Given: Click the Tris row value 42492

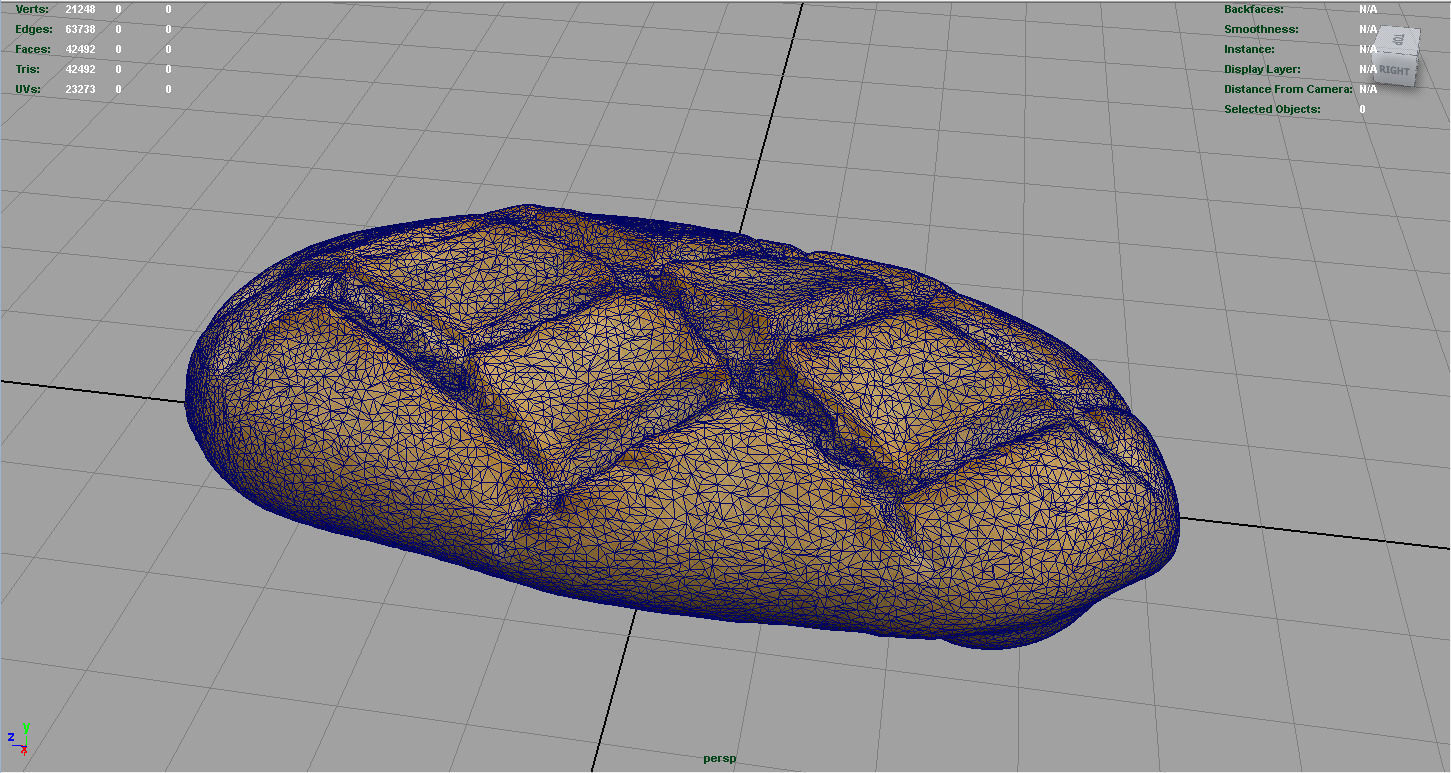Looking at the screenshot, I should (x=80, y=69).
